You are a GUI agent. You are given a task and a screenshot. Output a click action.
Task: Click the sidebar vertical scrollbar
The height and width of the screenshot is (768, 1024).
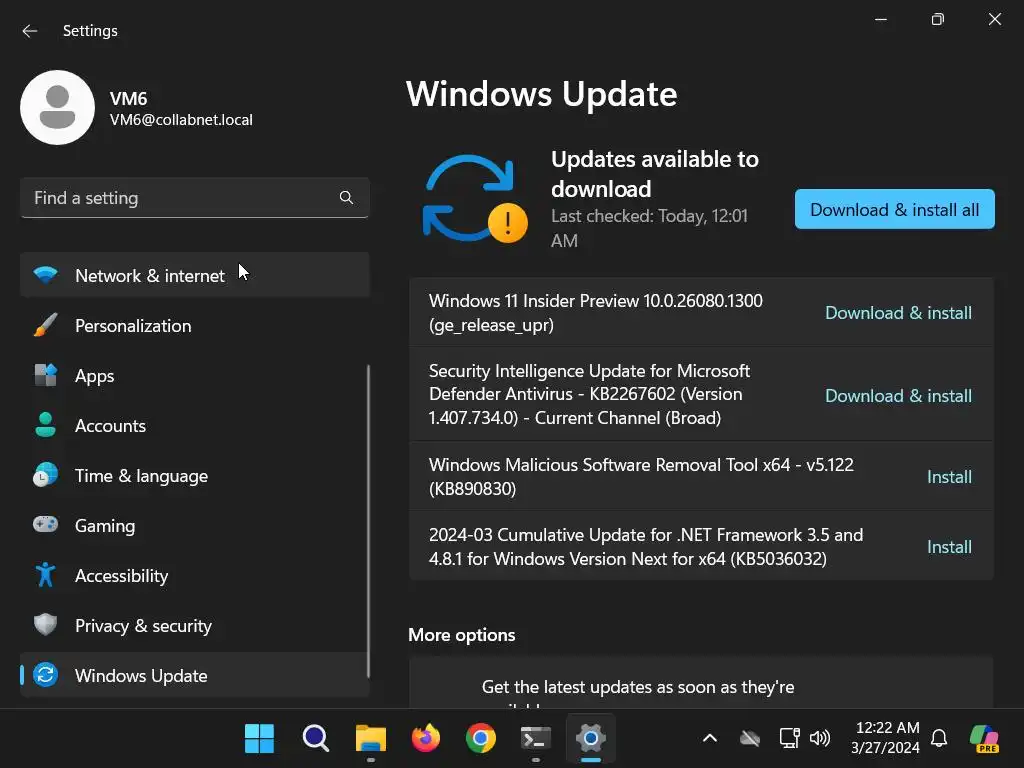tap(368, 521)
